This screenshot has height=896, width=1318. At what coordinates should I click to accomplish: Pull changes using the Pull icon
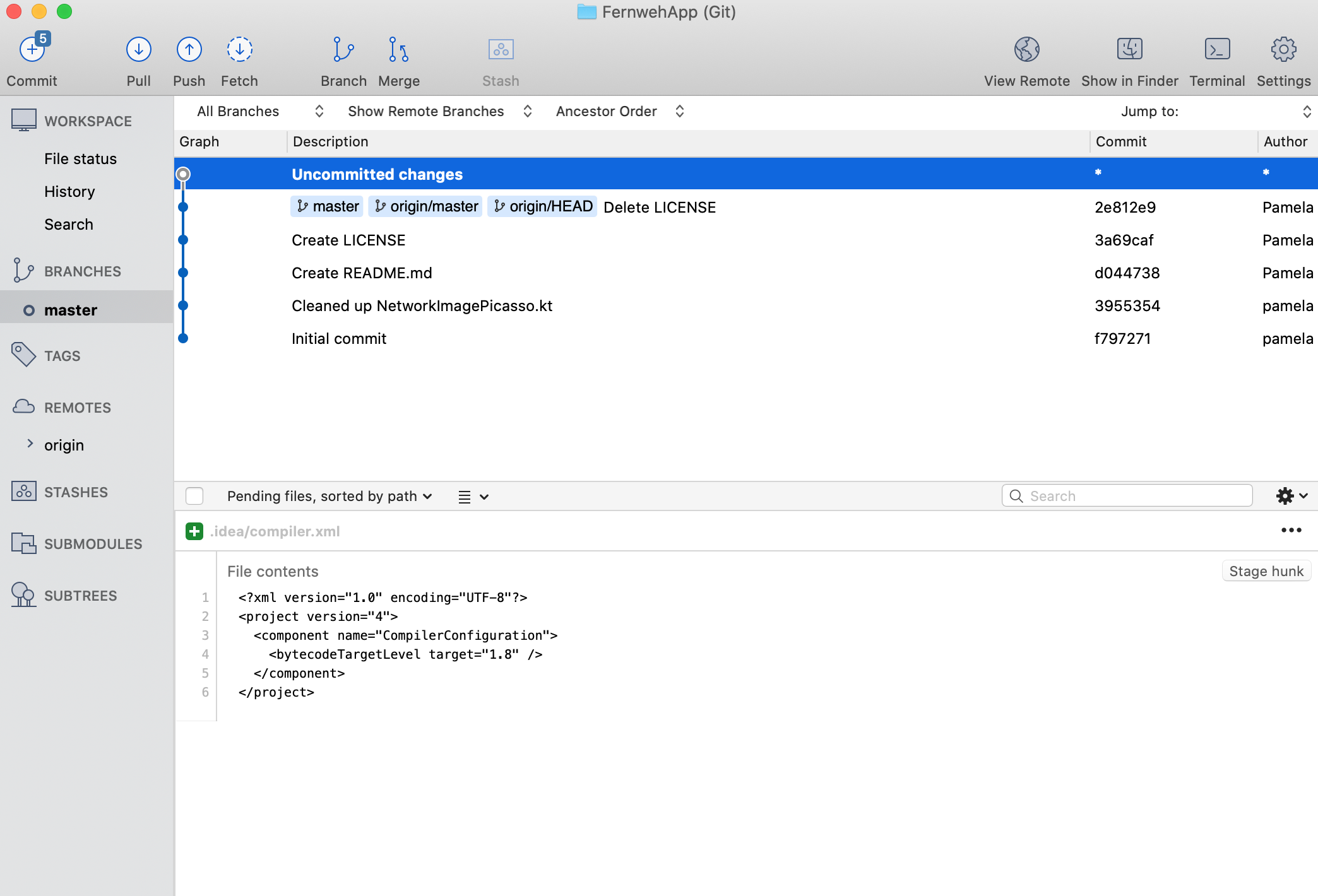(138, 49)
